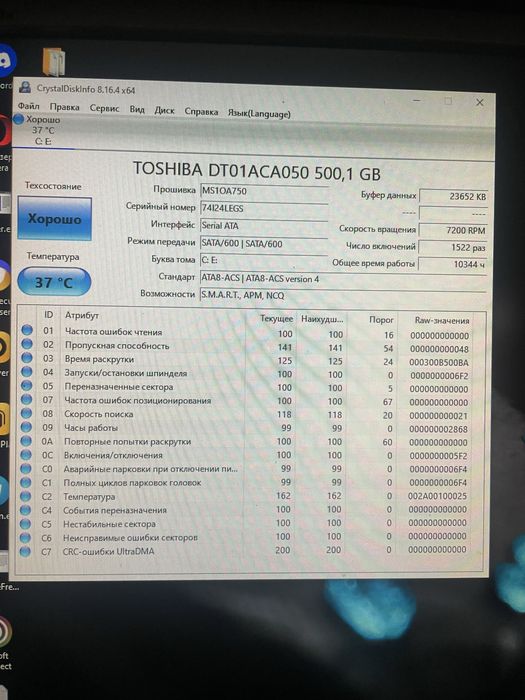525x700 pixels.
Task: Click the Возможности field S.M.A.R.T., APM, NCQ
Action: 343,296
